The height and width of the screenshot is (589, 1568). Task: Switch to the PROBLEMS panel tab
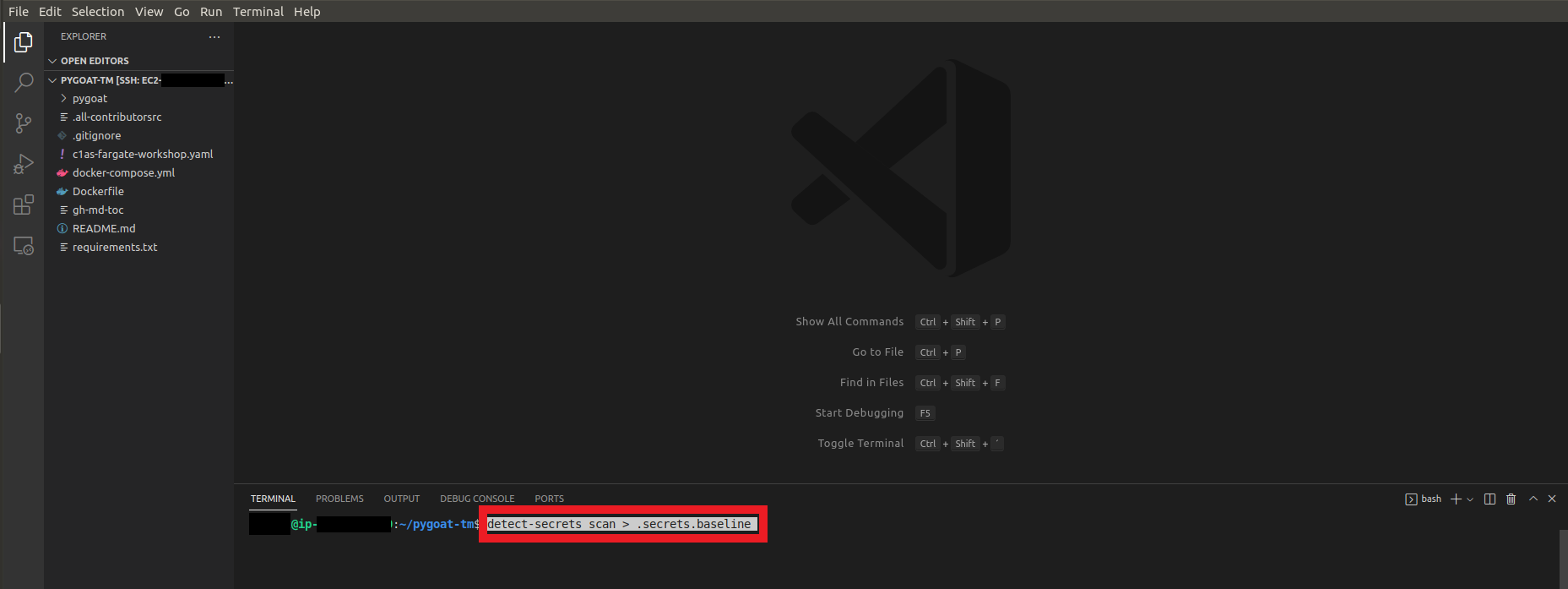click(339, 499)
